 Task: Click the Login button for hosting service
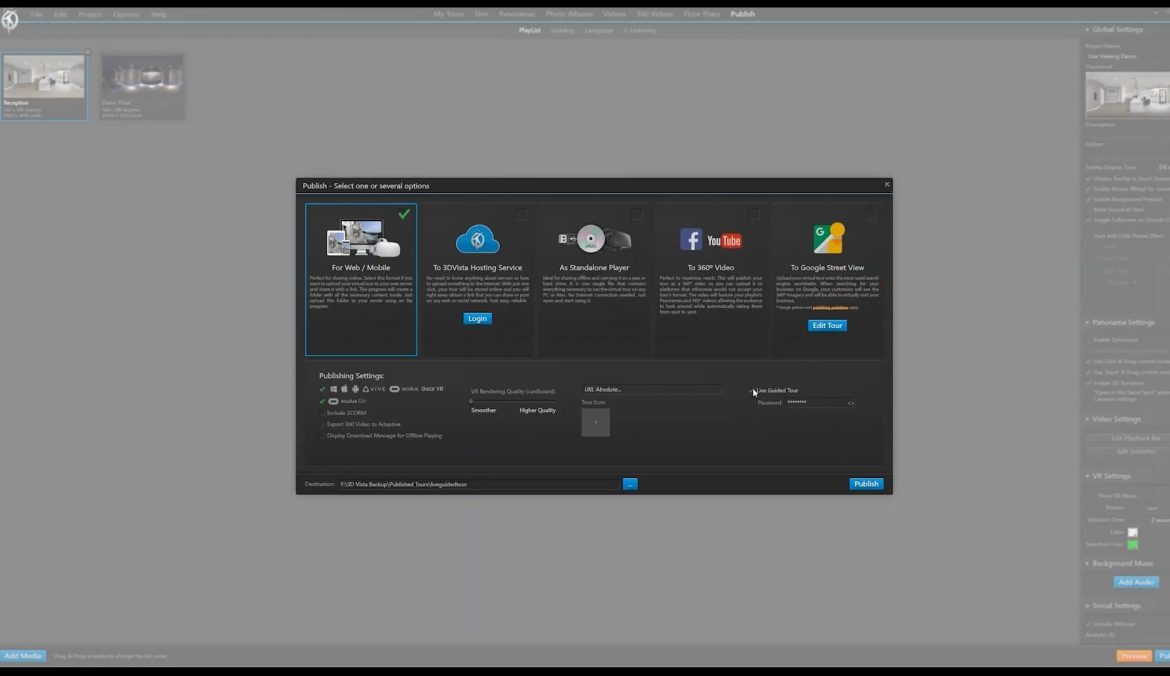pos(477,318)
